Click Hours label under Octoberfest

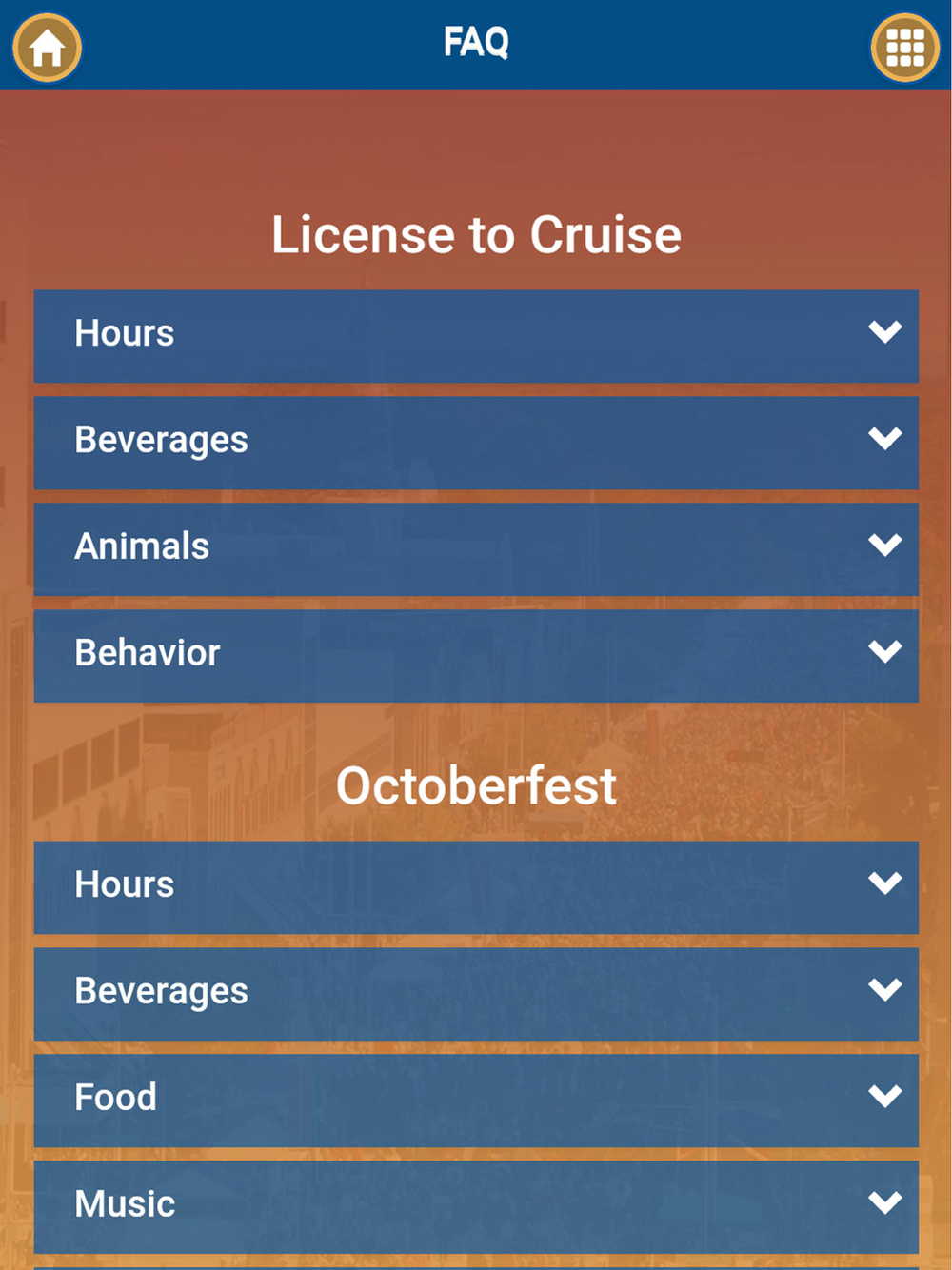coord(125,884)
